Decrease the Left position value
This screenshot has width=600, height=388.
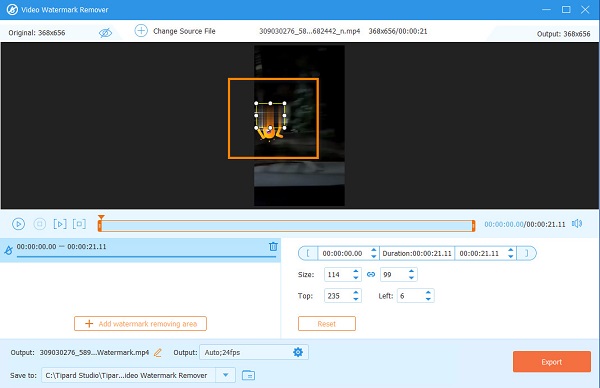(x=428, y=299)
